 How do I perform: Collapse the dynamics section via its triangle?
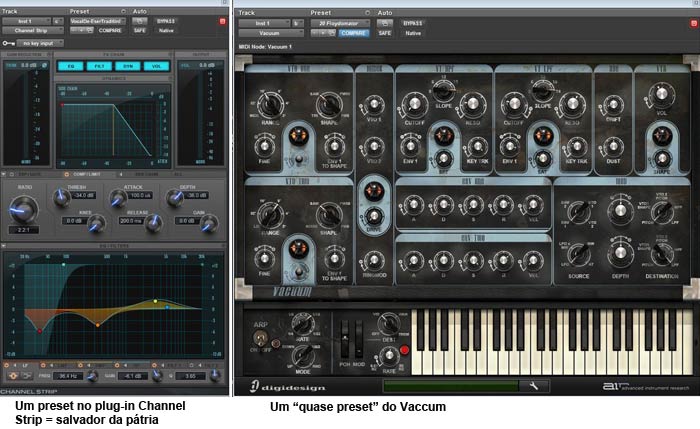[x=4, y=174]
